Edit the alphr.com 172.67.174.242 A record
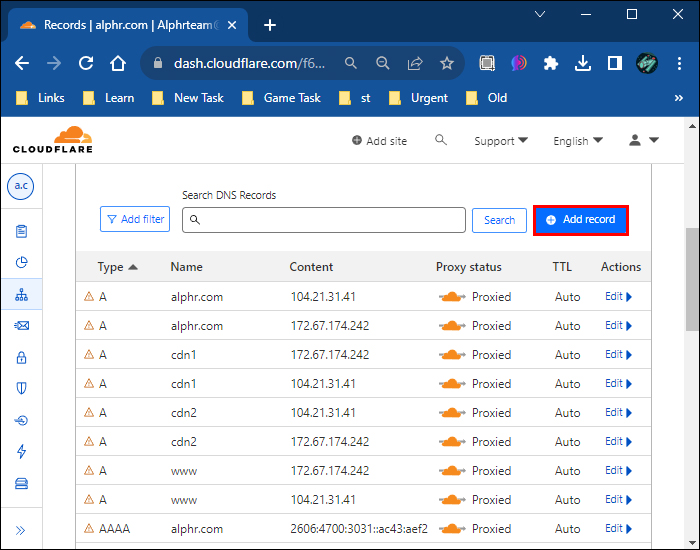 (x=618, y=325)
